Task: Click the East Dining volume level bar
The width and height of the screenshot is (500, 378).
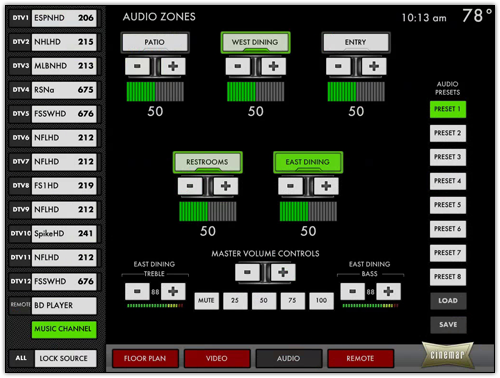Action: (308, 211)
